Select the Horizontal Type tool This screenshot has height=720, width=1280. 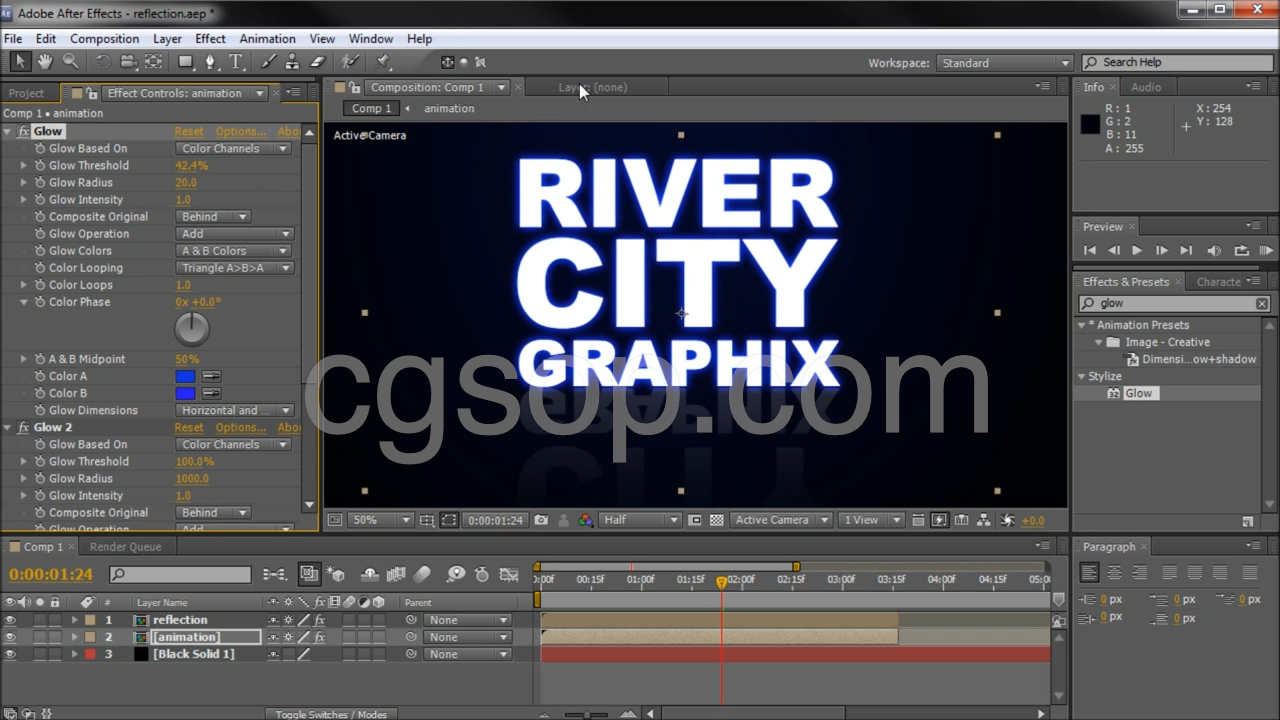[x=236, y=62]
